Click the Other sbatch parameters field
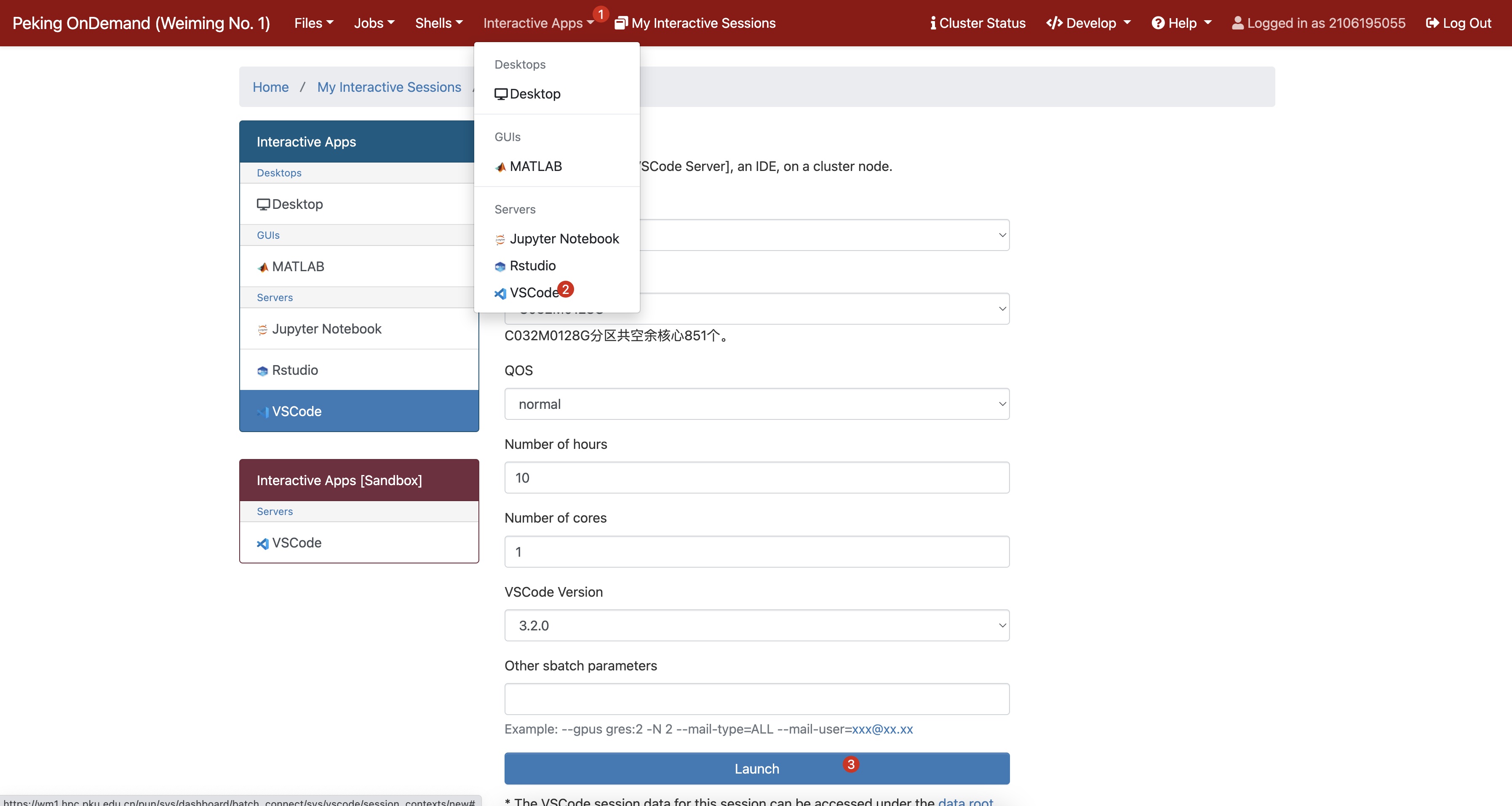Image resolution: width=1512 pixels, height=806 pixels. (756, 699)
